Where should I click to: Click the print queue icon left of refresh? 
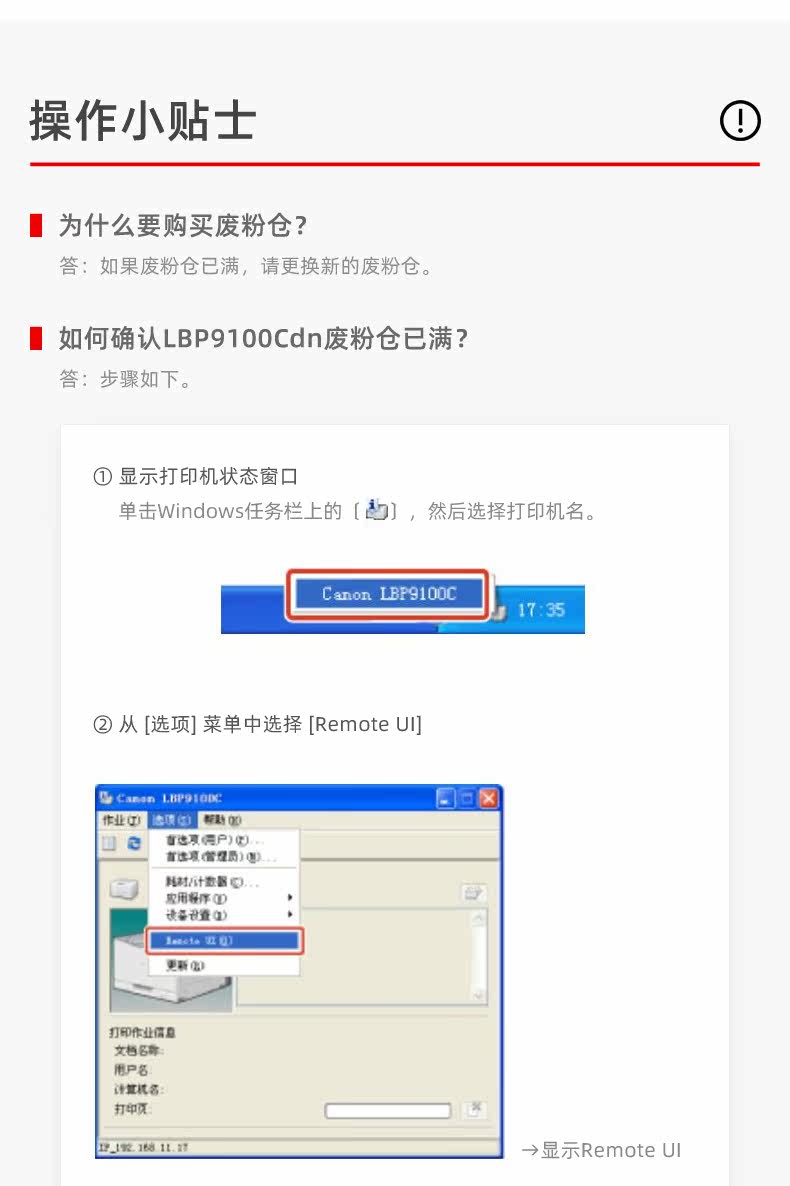(110, 843)
